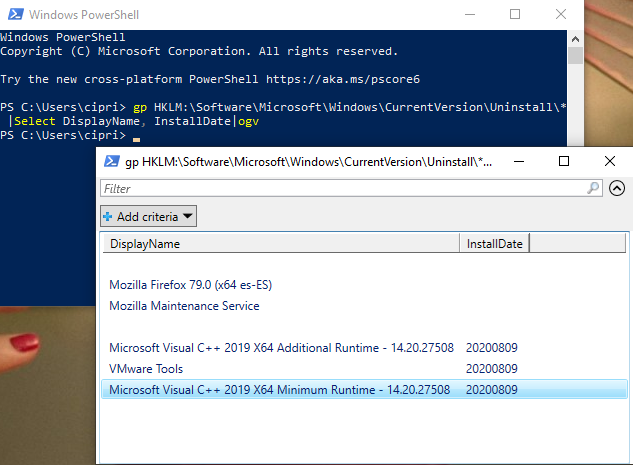Click the aka.ms/pscore6 URL text in console

click(x=343, y=79)
